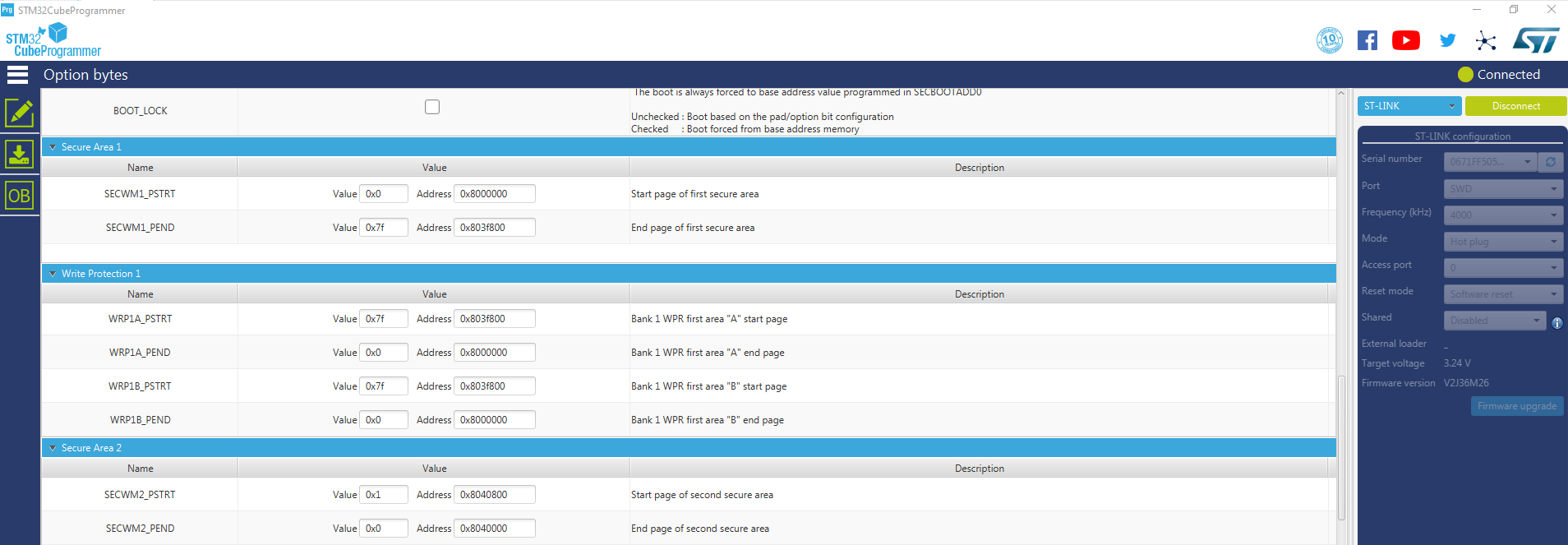Screen dimensions: 1568x545
Task: Open ST YouTube channel icon
Action: coord(1405,40)
